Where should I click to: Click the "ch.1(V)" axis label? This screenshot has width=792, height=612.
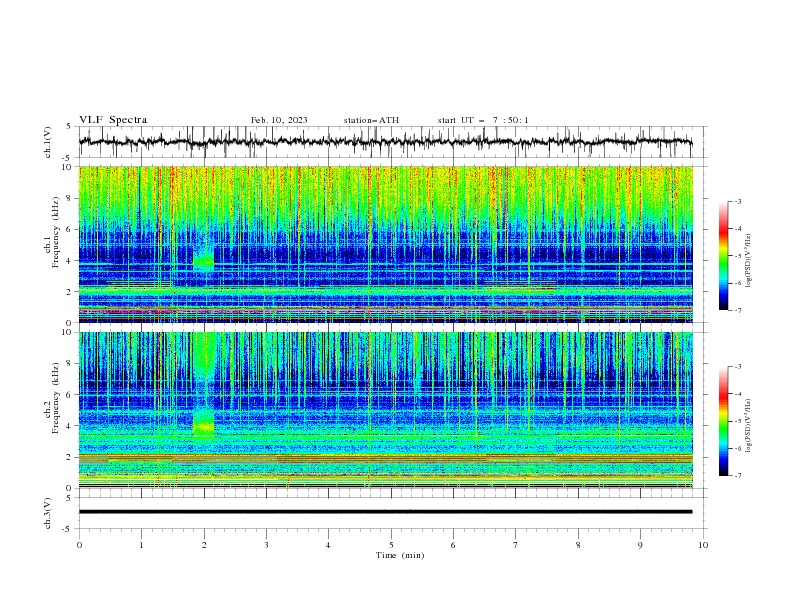(x=48, y=142)
